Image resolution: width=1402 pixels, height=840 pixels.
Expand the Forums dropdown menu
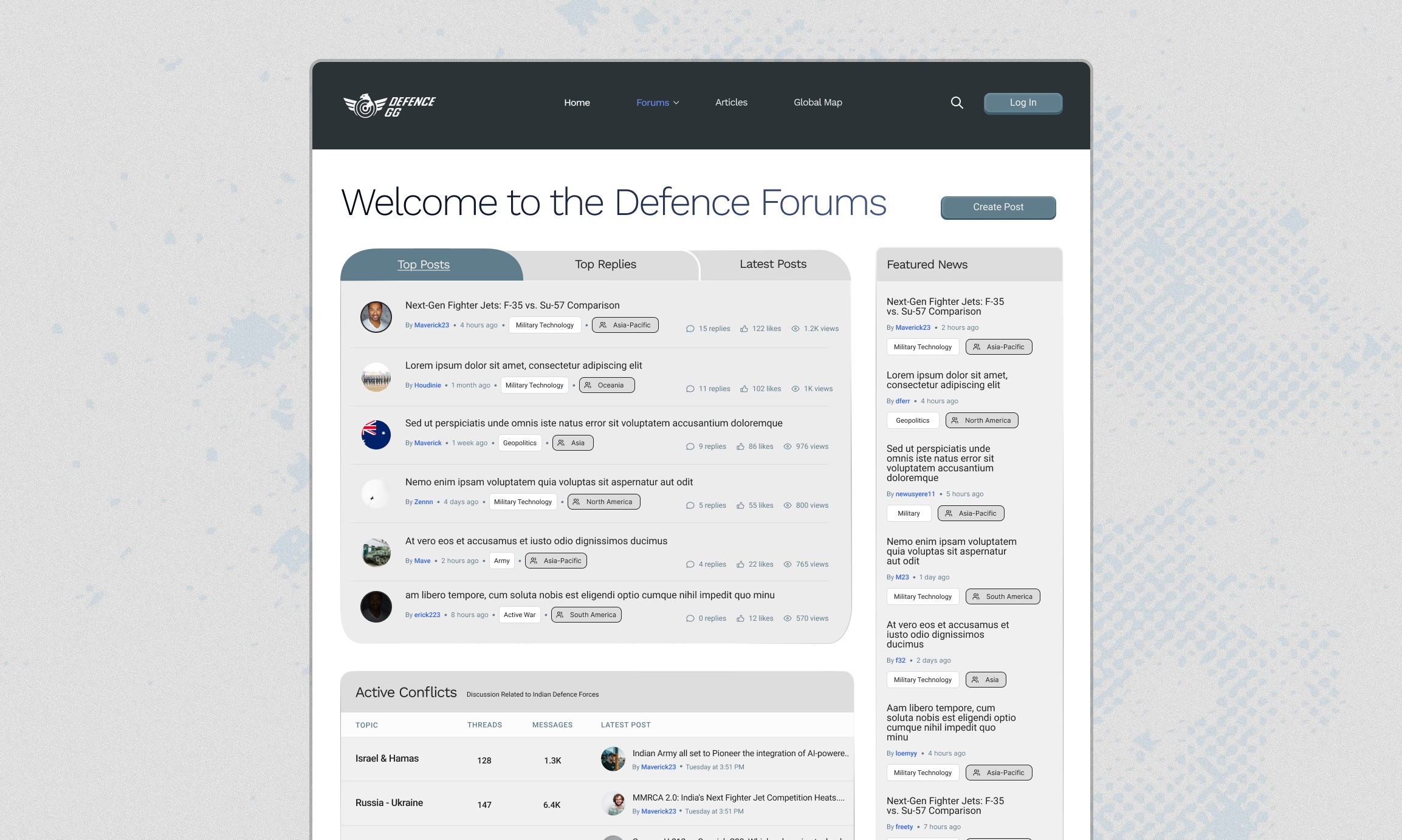[658, 103]
